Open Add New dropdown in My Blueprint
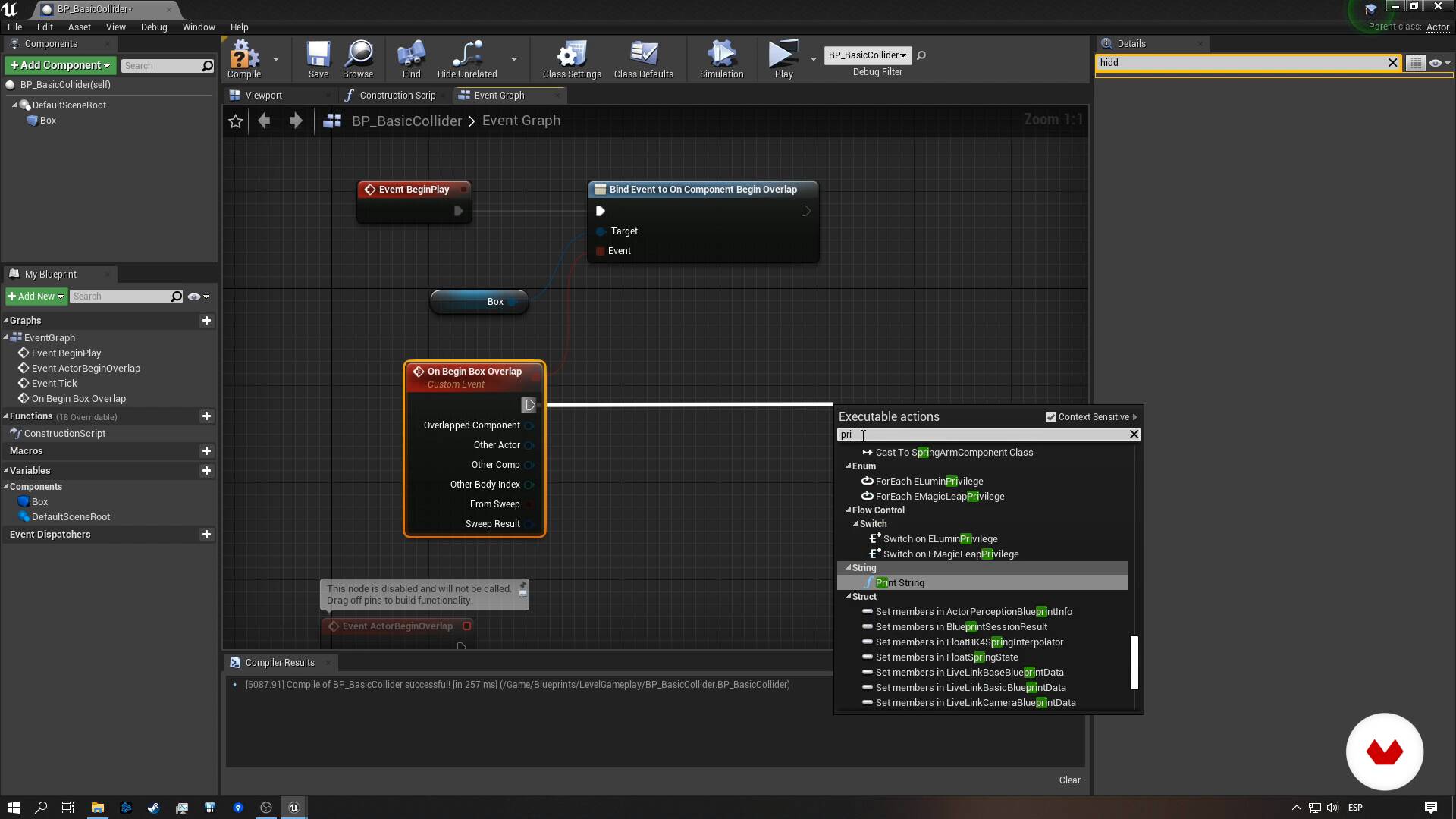Screen dimensions: 1456x819 point(36,297)
